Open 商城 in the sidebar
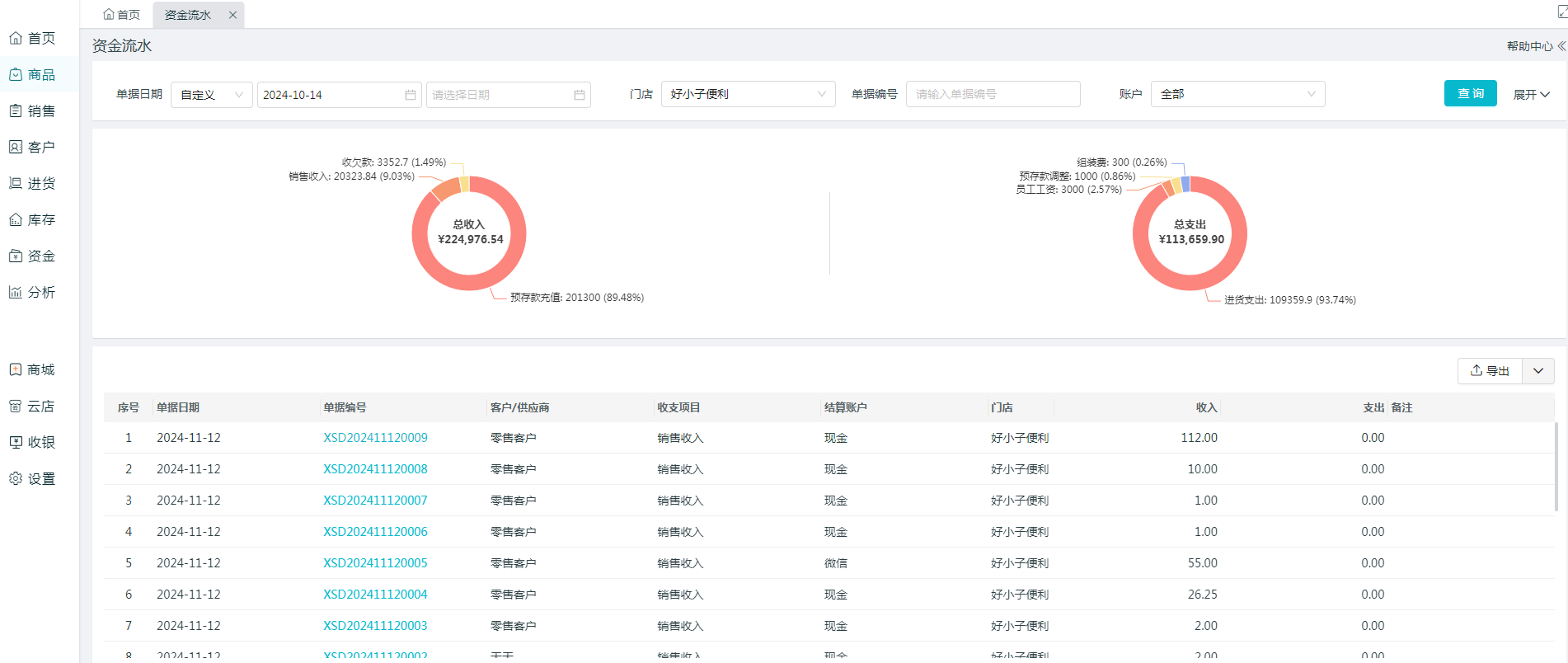 [x=33, y=370]
